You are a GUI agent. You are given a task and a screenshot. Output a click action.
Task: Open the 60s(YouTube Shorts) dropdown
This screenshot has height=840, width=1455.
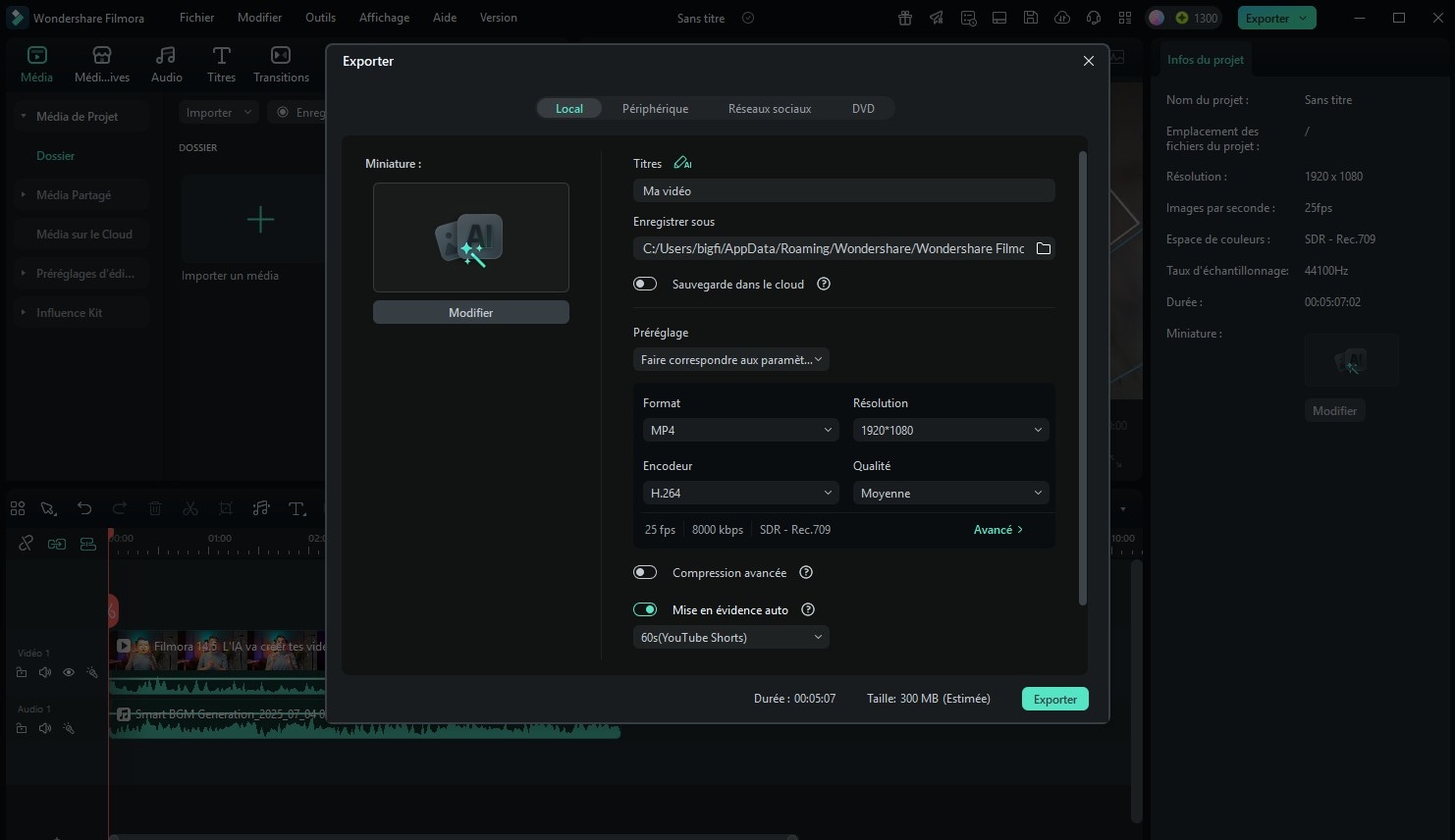731,637
